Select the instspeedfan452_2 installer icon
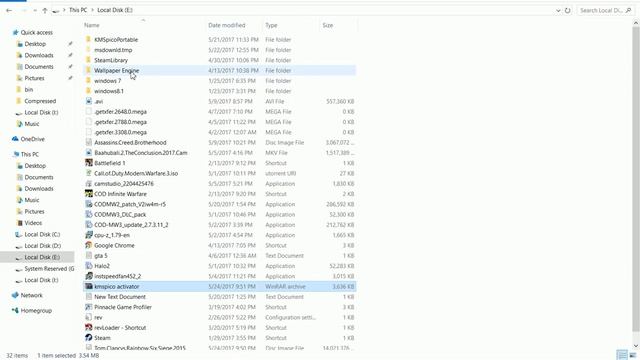 (89, 276)
